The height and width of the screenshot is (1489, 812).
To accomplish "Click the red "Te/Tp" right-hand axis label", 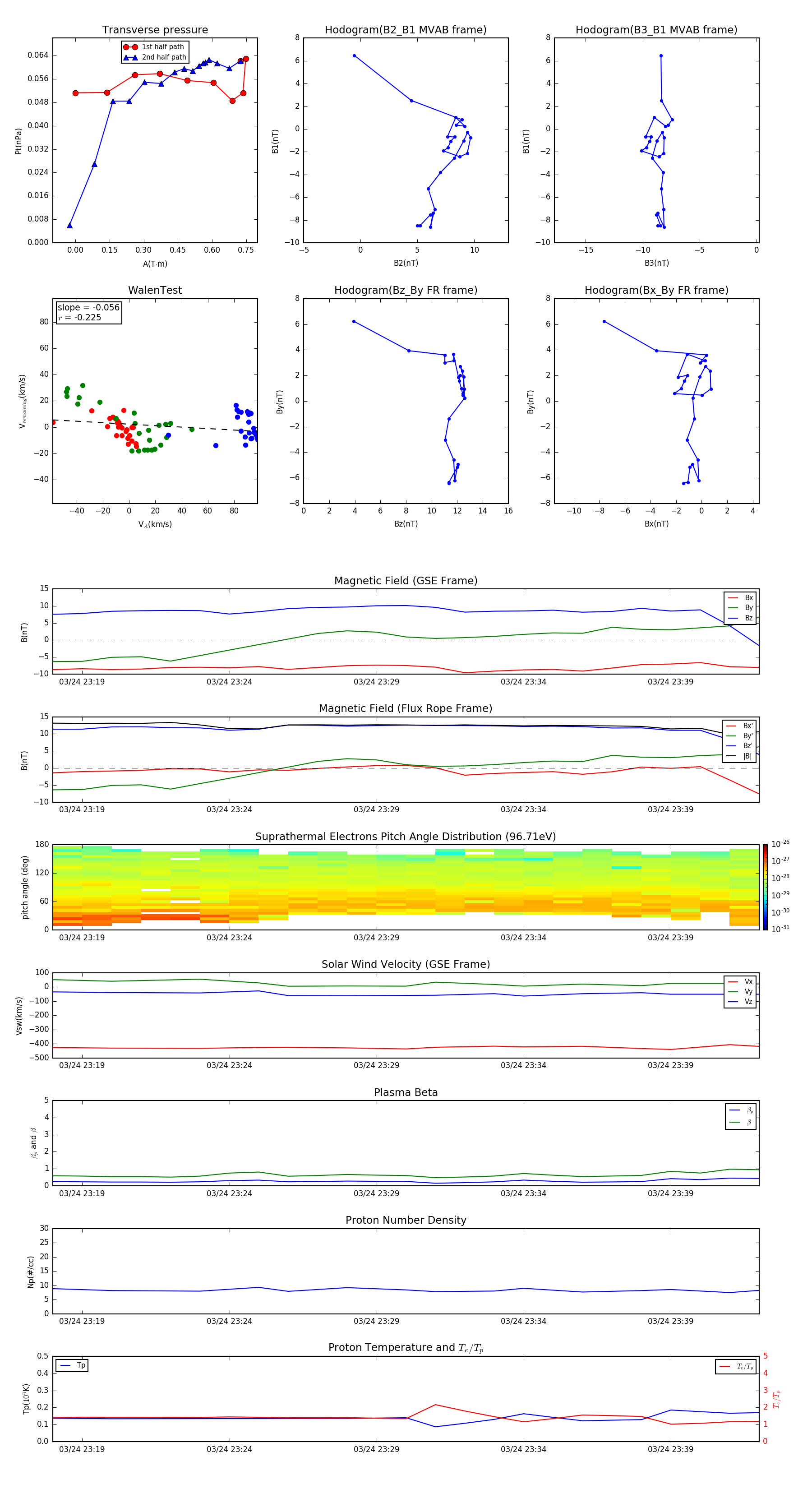I will (x=777, y=1399).
